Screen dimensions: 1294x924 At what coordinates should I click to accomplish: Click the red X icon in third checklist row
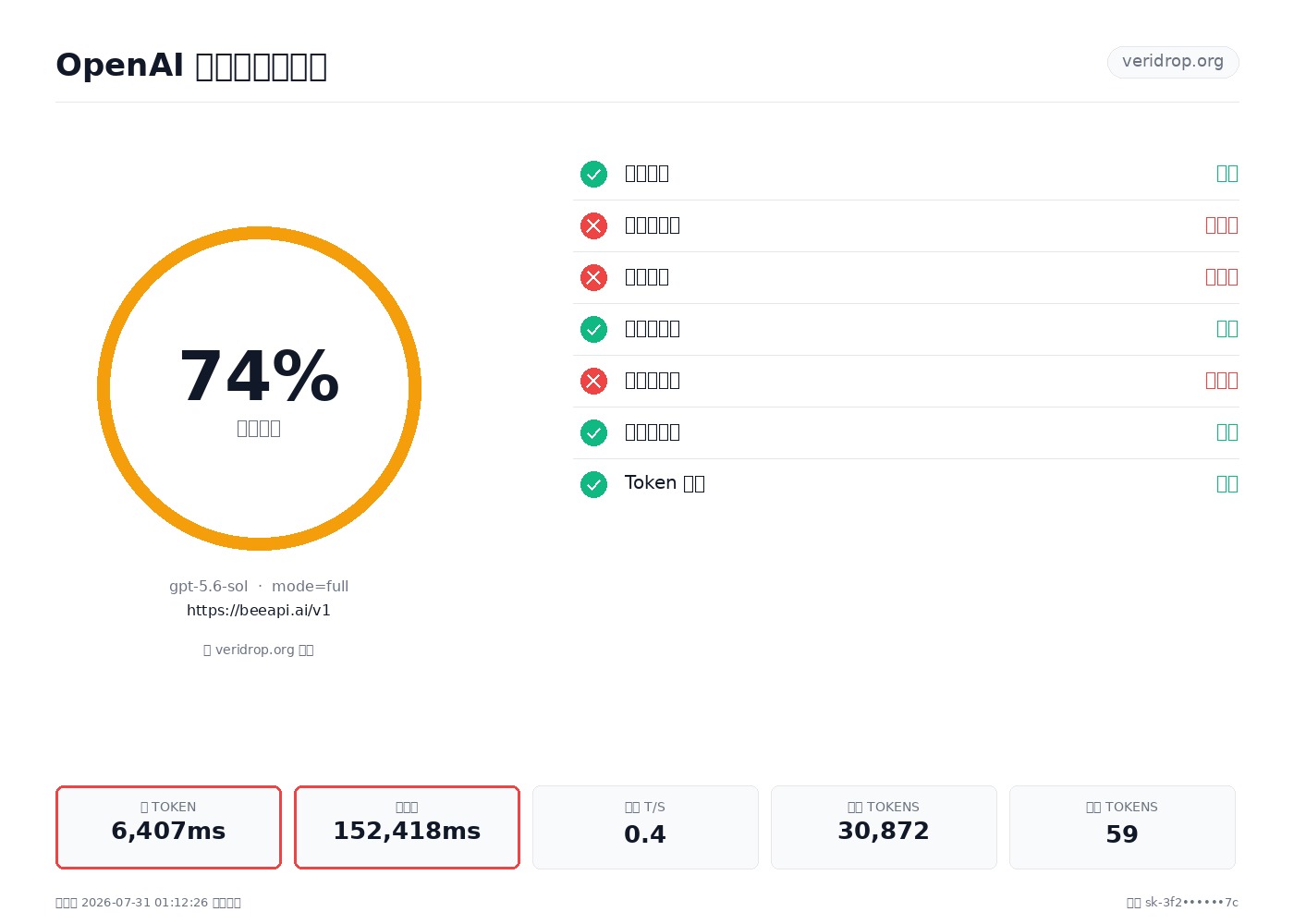point(593,277)
